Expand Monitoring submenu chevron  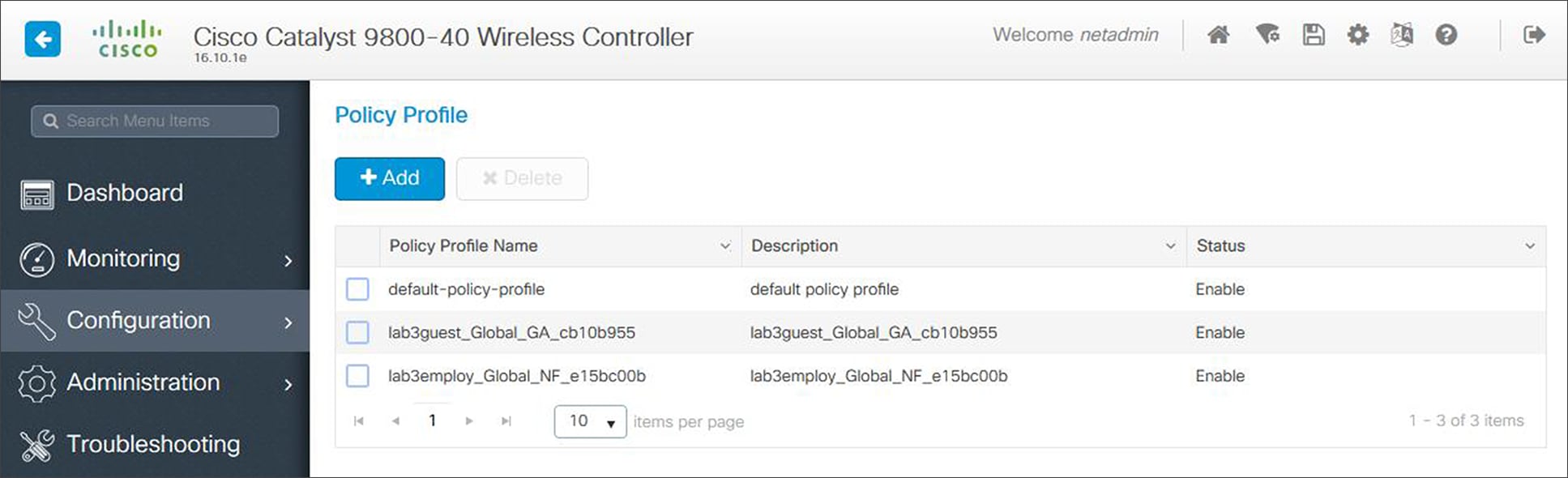288,260
